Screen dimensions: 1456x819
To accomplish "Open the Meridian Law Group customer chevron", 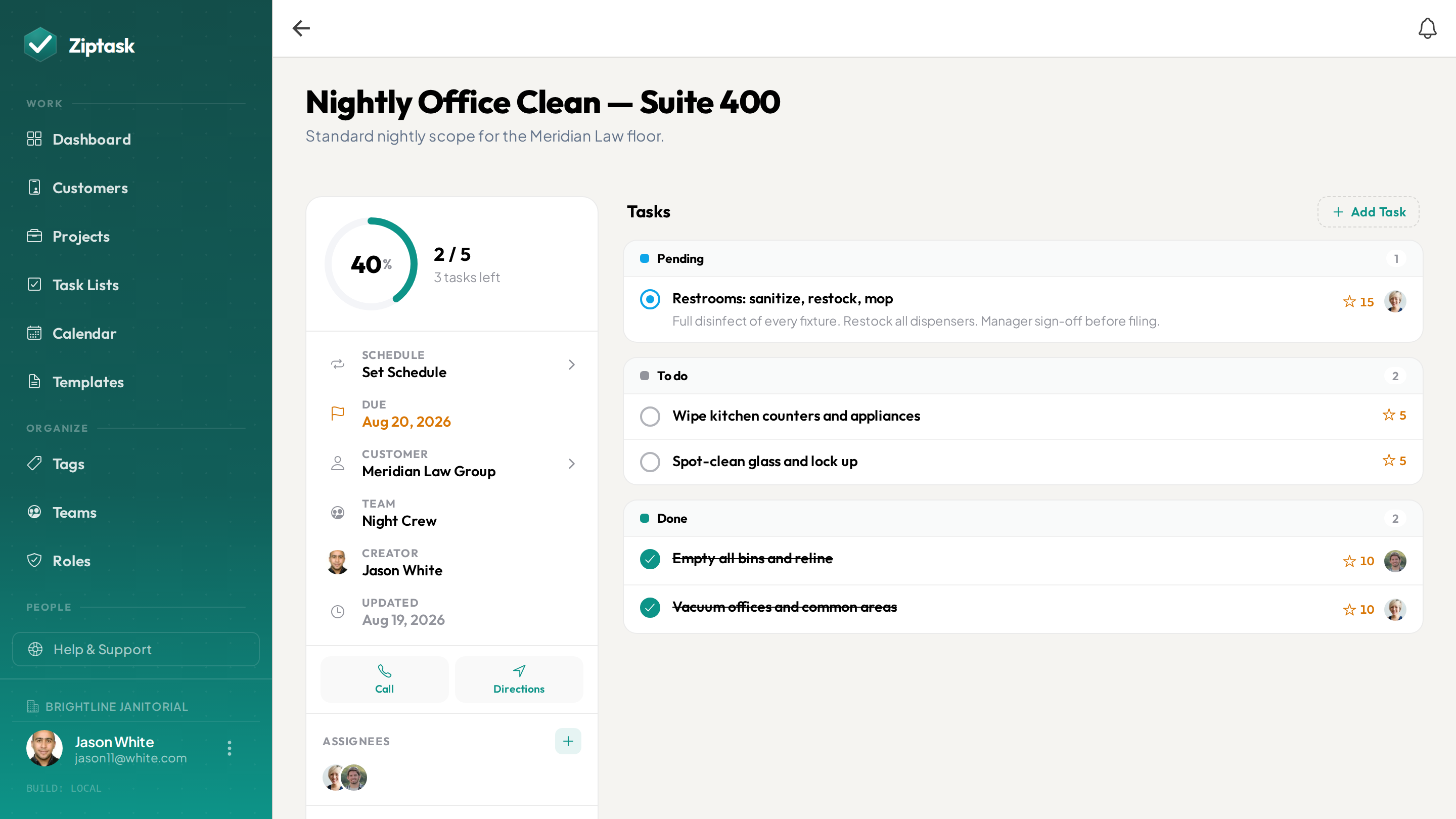I will click(x=571, y=464).
